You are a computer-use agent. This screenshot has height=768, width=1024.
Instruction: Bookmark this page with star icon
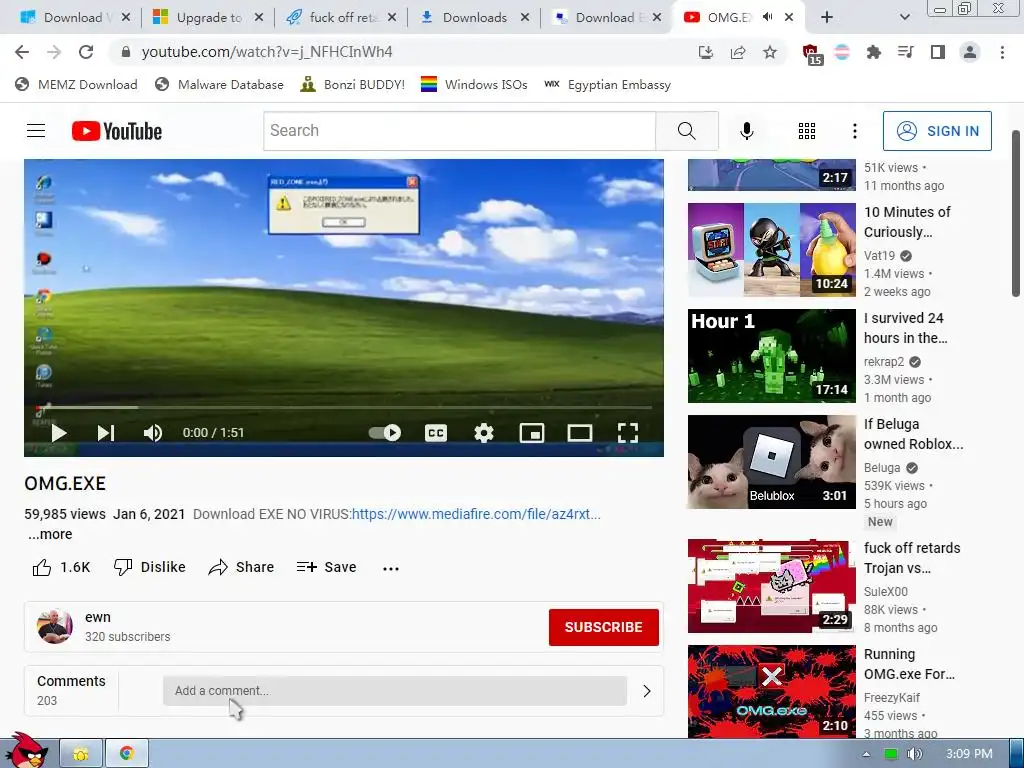[x=770, y=52]
